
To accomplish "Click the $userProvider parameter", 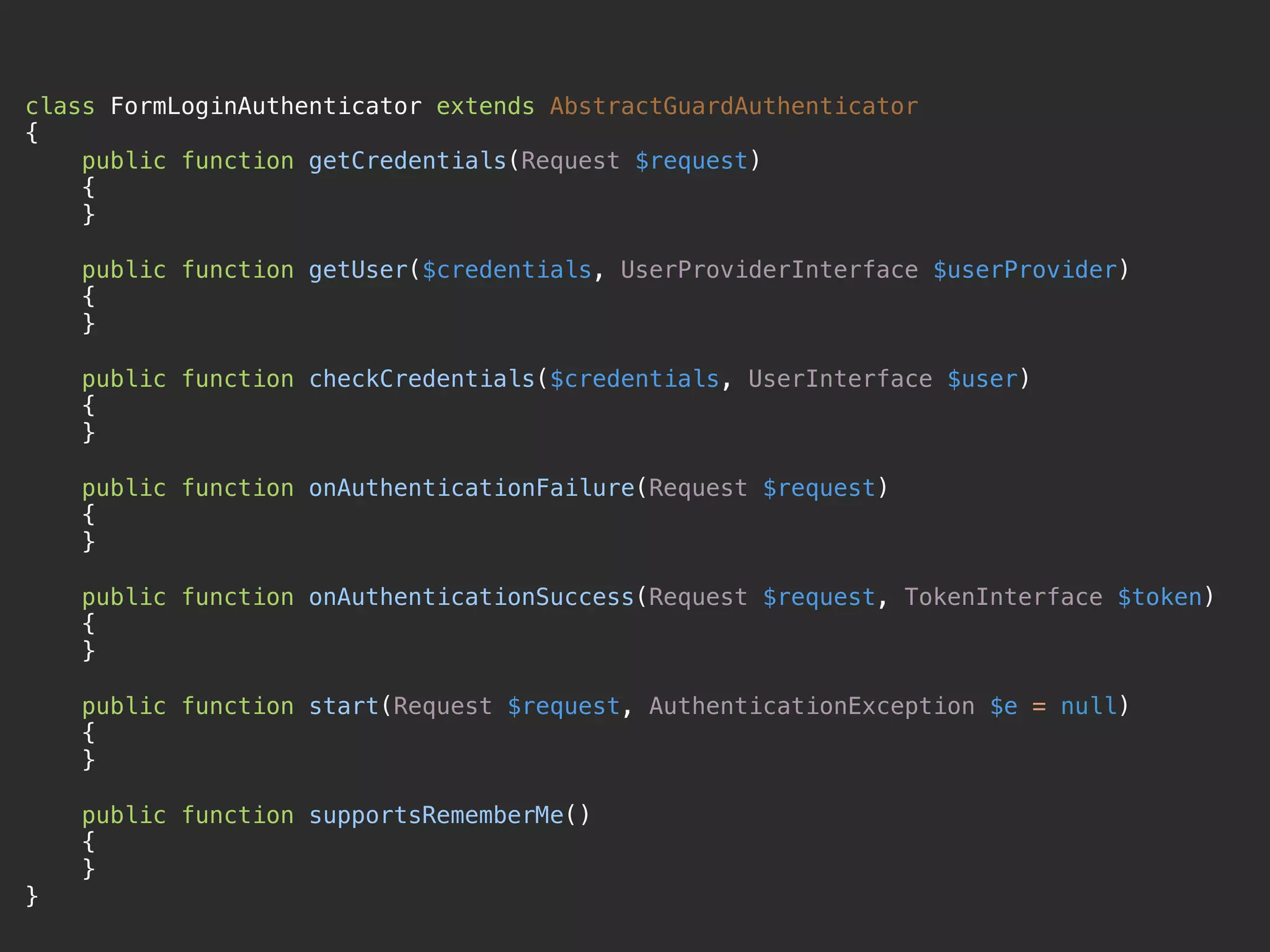I will 1026,270.
